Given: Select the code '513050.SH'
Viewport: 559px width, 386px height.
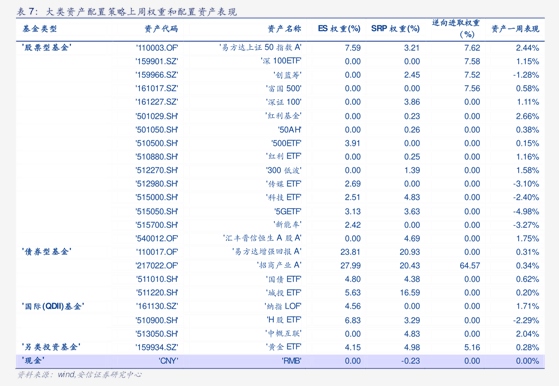Looking at the screenshot, I should click(x=157, y=334).
